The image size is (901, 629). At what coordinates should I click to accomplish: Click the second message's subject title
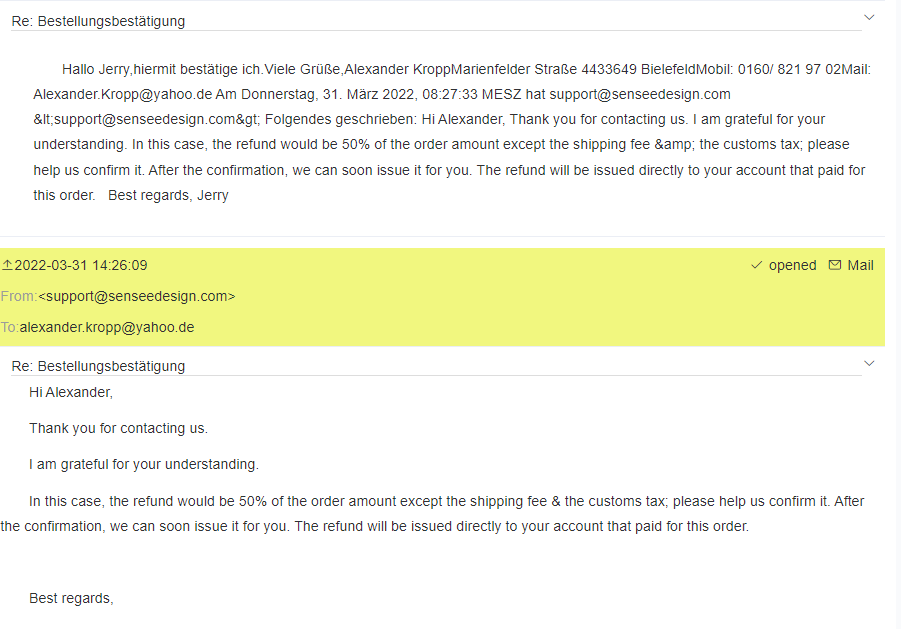98,366
